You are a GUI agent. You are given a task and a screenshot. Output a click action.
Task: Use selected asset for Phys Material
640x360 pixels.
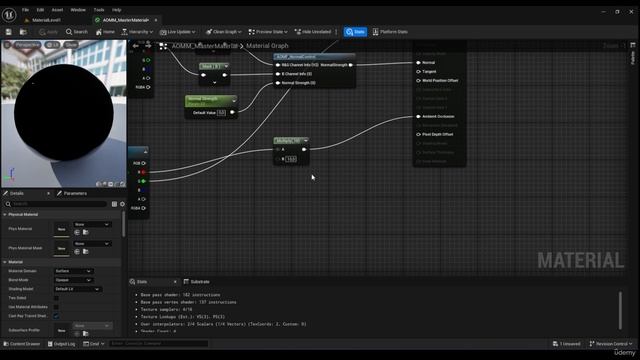coord(77,232)
